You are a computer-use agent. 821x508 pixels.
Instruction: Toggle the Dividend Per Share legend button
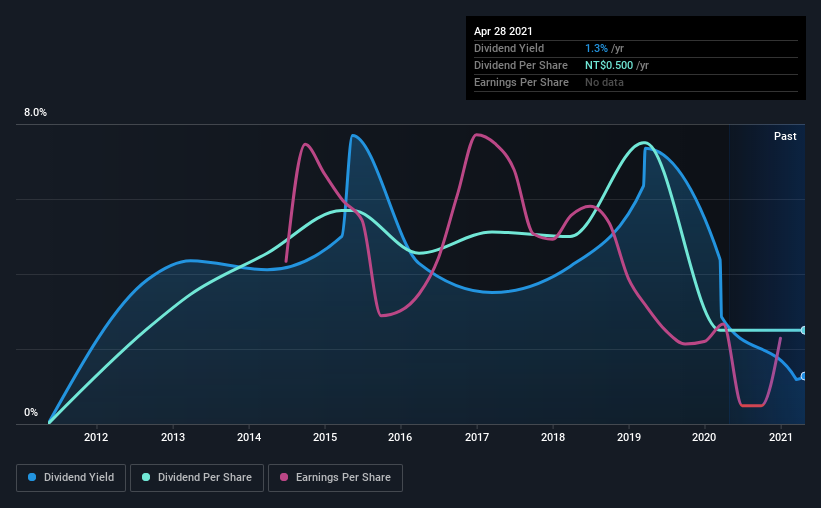coord(197,478)
